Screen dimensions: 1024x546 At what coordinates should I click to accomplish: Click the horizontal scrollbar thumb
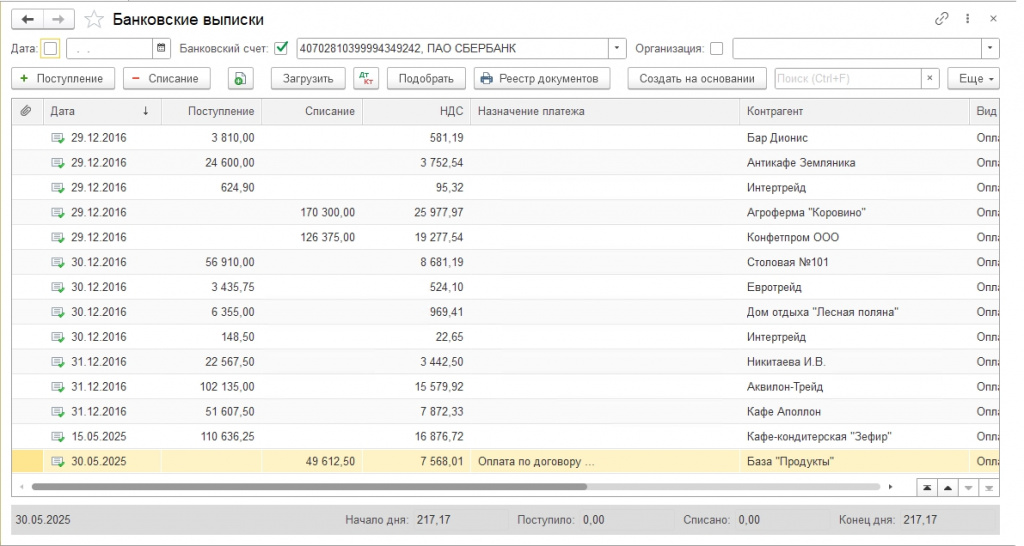(x=309, y=487)
